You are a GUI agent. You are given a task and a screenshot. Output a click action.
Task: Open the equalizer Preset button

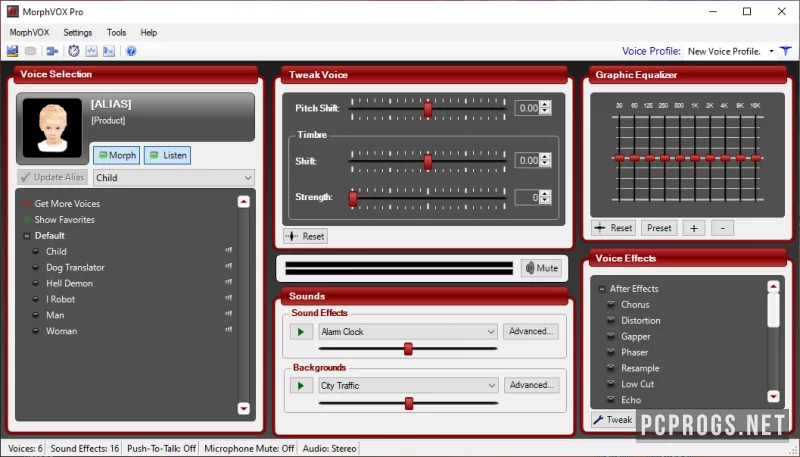pyautogui.click(x=659, y=228)
